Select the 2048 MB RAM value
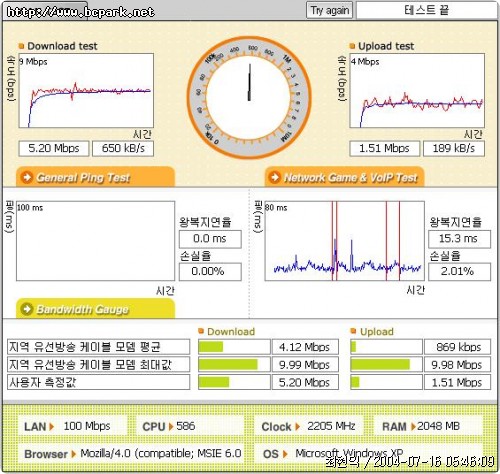This screenshot has width=500, height=474. [x=438, y=426]
